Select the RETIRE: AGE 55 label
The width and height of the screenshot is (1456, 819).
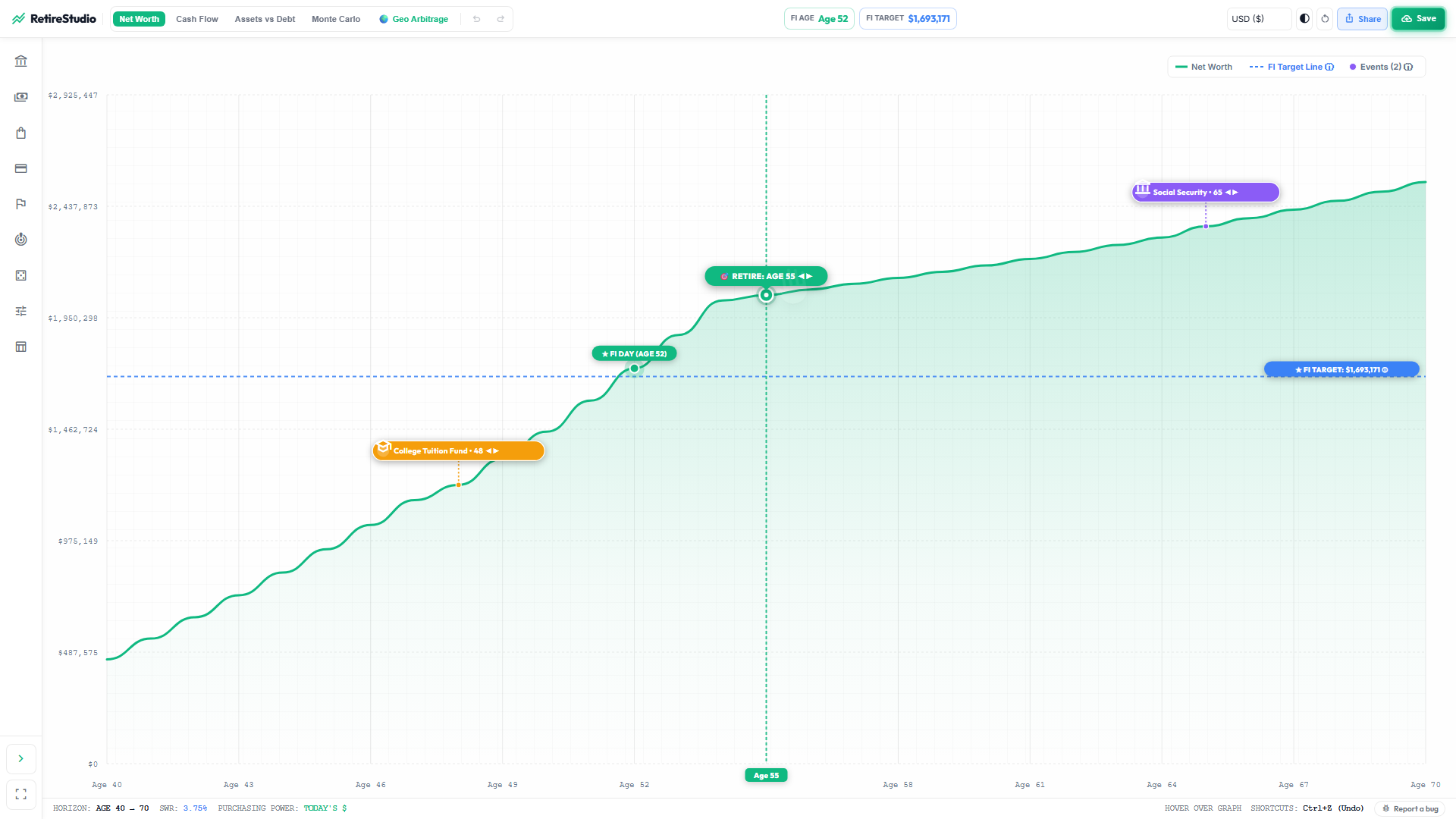click(x=766, y=276)
